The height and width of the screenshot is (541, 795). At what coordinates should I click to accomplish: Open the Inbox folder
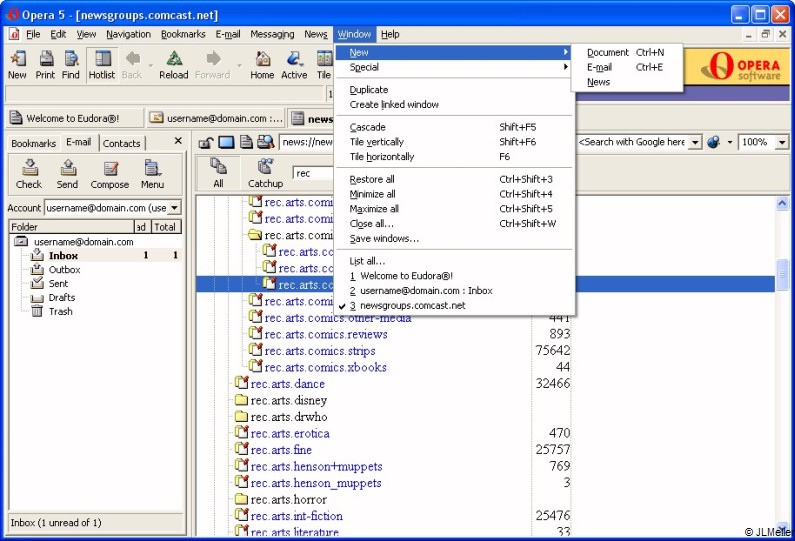63,256
